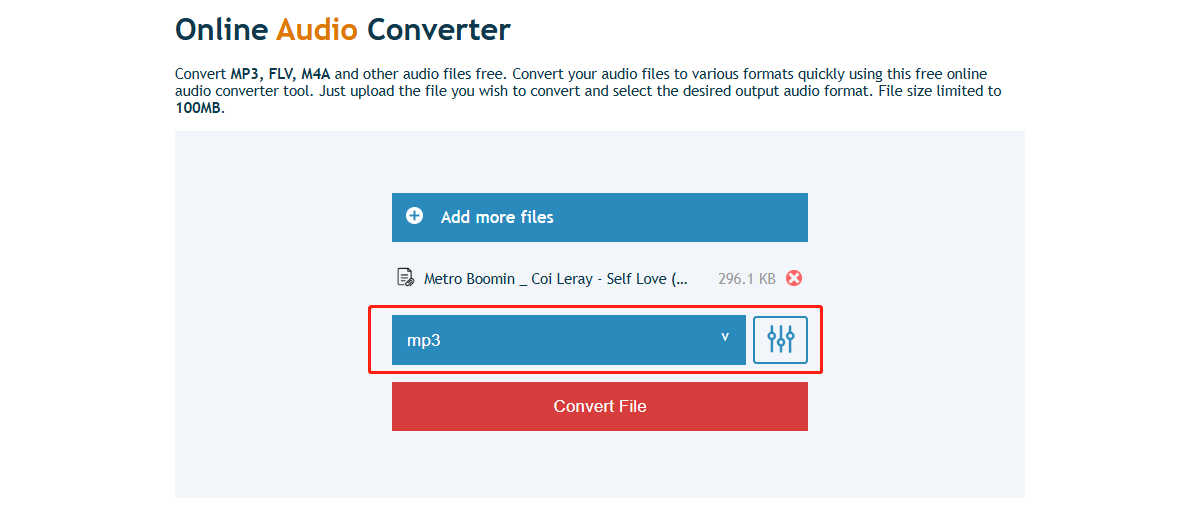Click the 296.1 KB file size label

pyautogui.click(x=746, y=279)
